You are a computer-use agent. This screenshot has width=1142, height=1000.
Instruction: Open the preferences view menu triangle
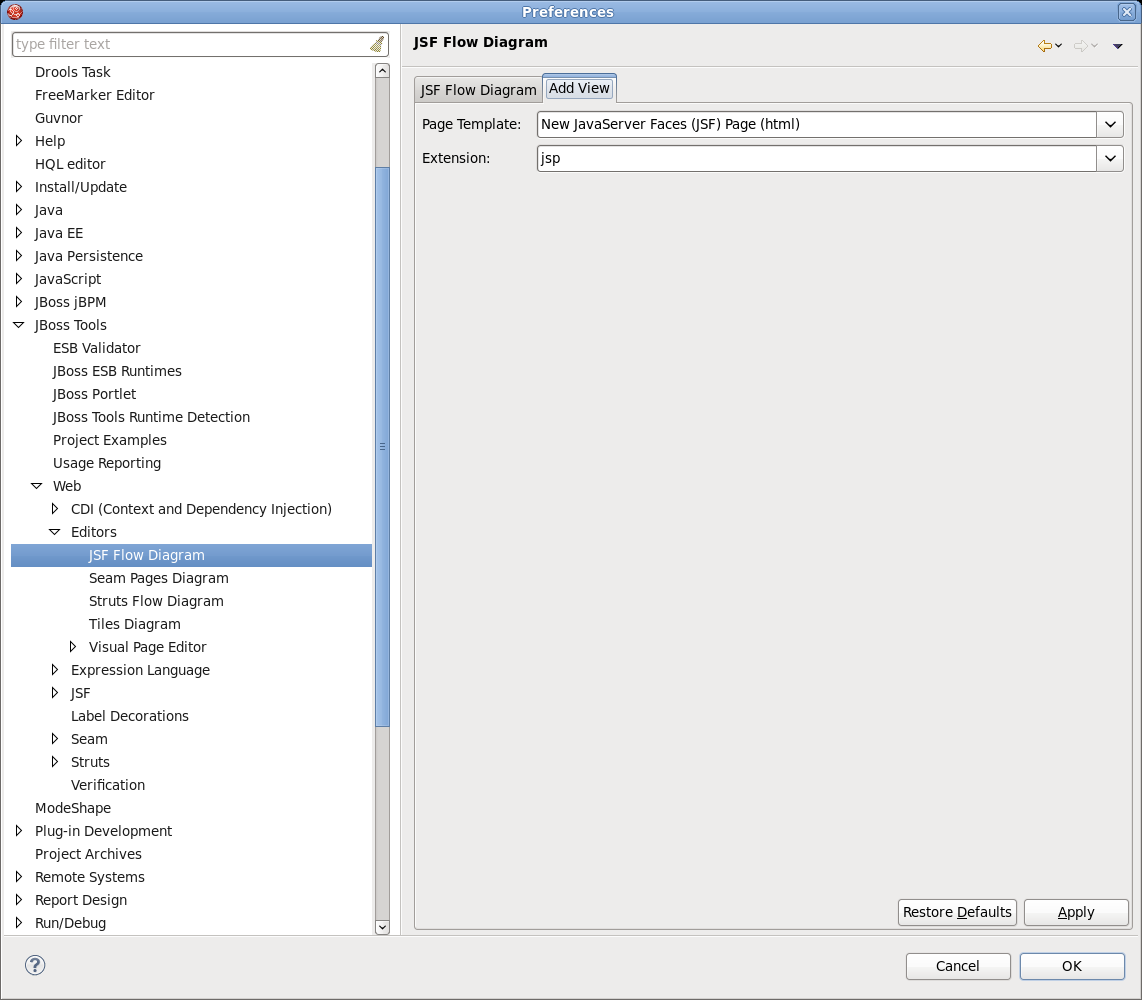coord(1118,46)
